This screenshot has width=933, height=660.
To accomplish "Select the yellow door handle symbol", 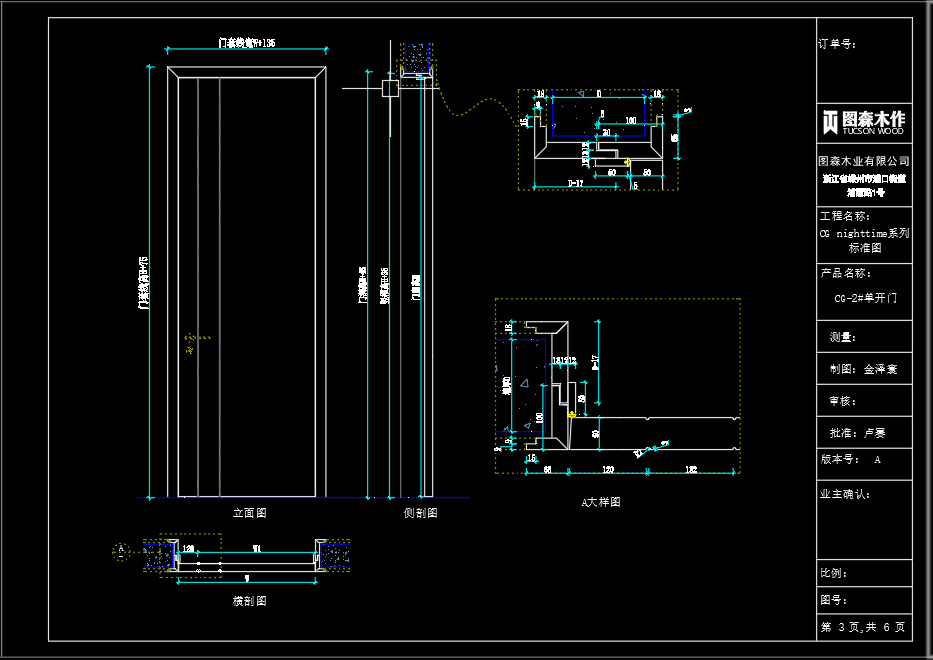I will click(190, 344).
